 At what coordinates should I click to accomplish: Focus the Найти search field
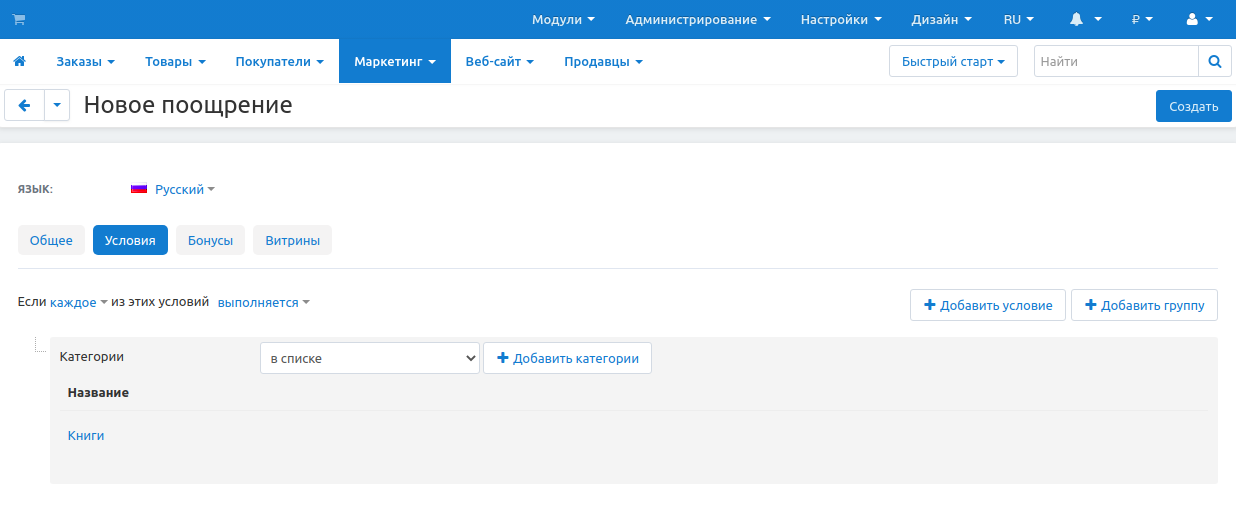1115,62
